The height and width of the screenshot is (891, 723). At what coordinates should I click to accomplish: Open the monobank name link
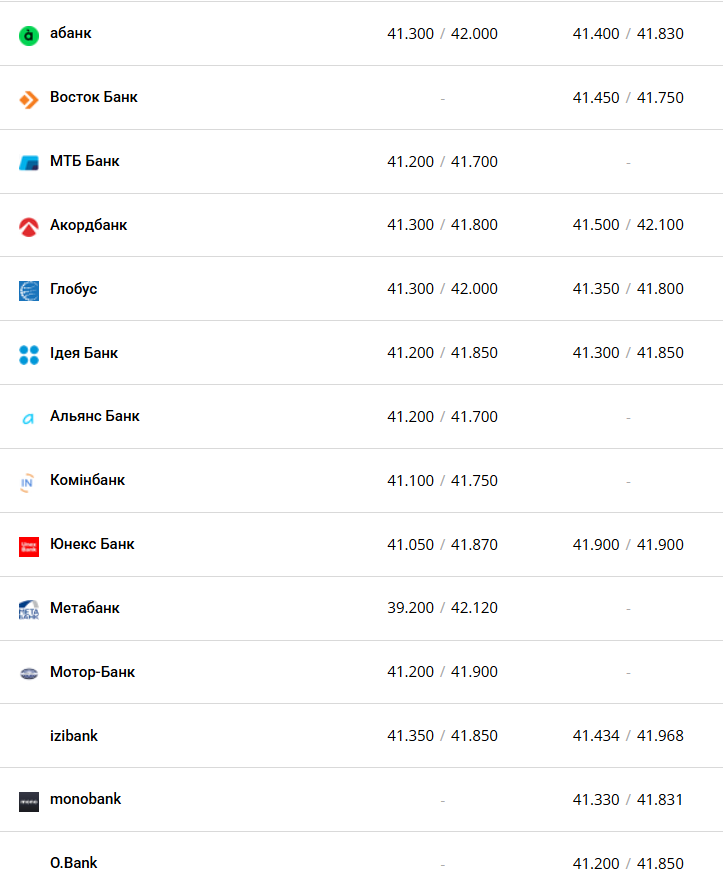86,799
